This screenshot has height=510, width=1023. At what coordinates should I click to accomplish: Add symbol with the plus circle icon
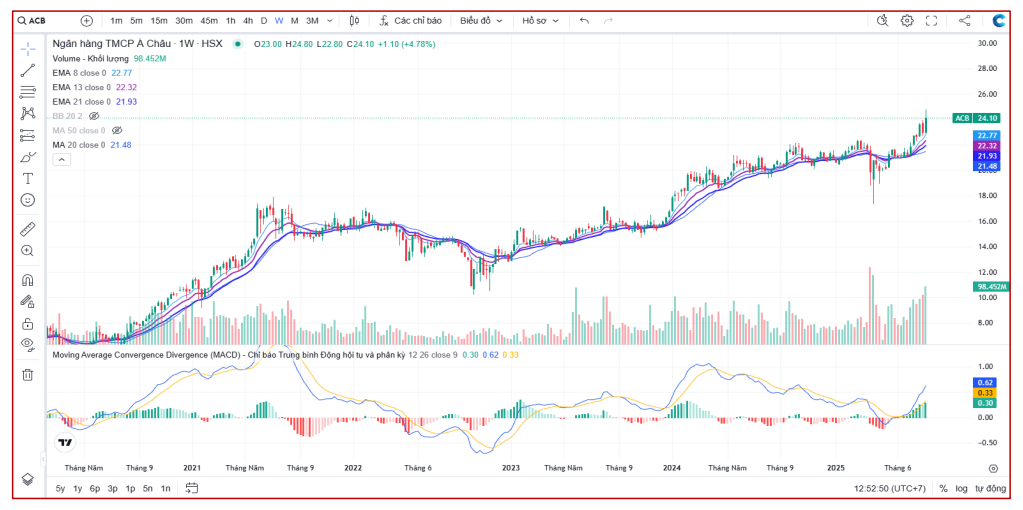tap(87, 20)
